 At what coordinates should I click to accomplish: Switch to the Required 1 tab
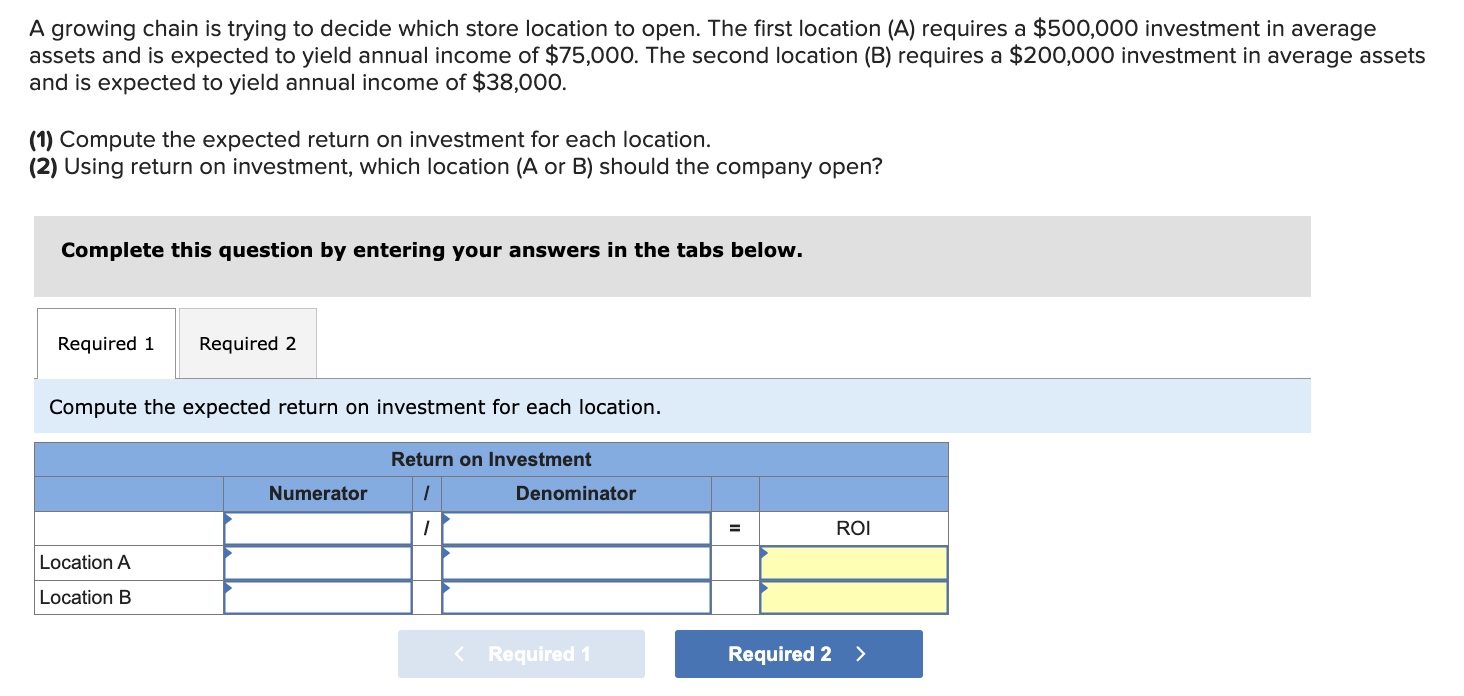point(105,343)
